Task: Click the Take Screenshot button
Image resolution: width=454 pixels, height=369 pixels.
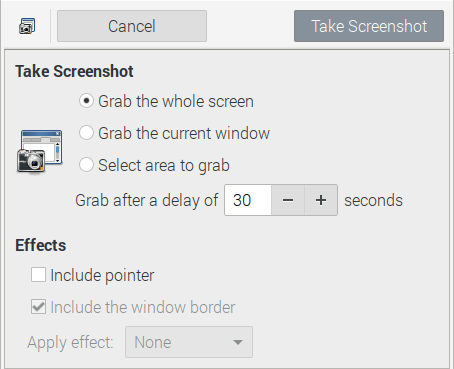Action: click(x=369, y=26)
